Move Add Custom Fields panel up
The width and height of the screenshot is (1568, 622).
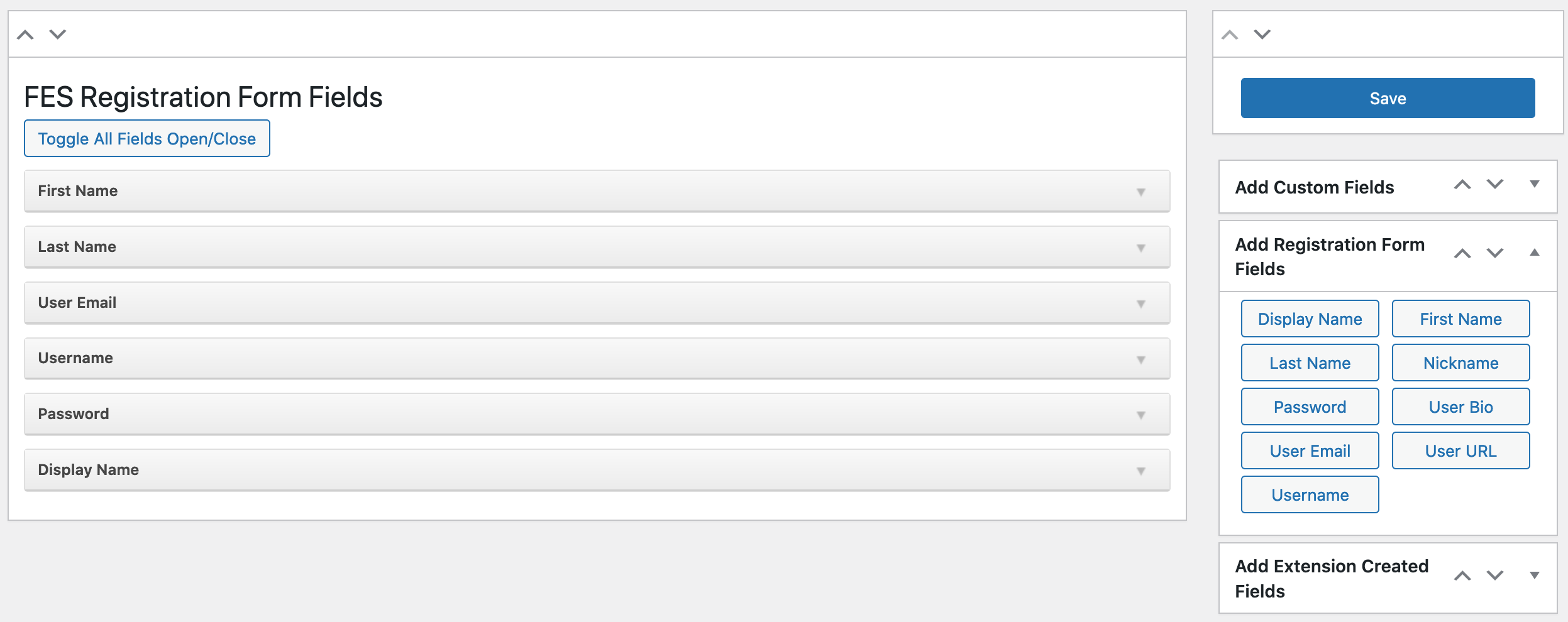click(x=1462, y=185)
